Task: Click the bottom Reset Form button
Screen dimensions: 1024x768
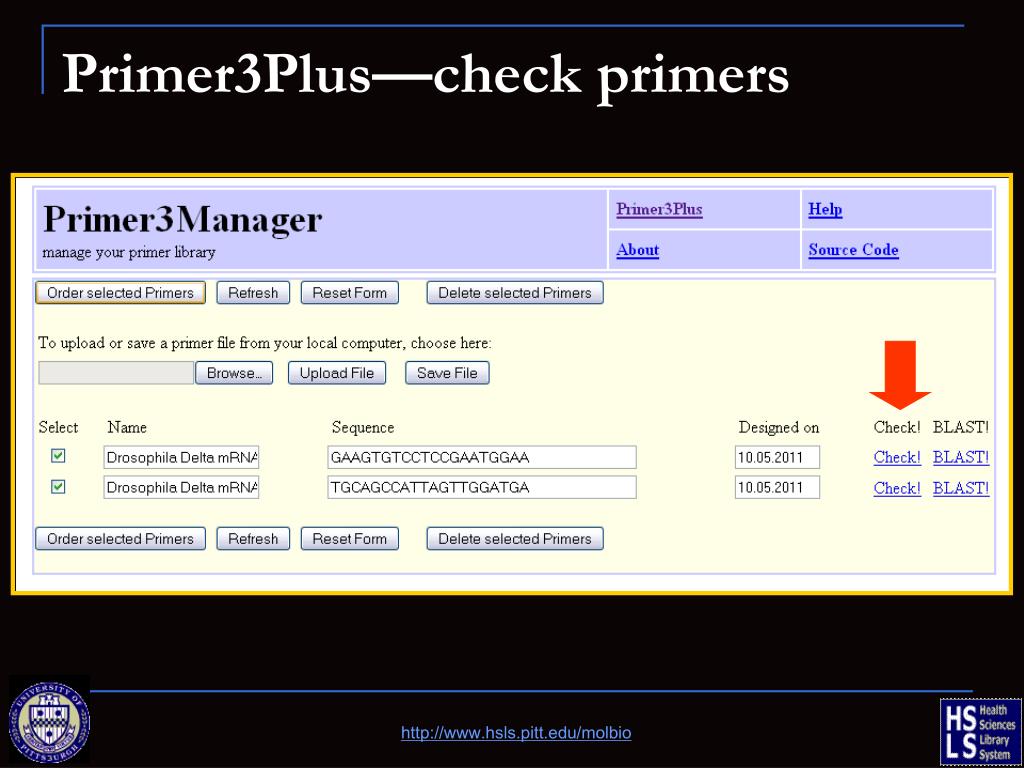Action: pyautogui.click(x=349, y=539)
